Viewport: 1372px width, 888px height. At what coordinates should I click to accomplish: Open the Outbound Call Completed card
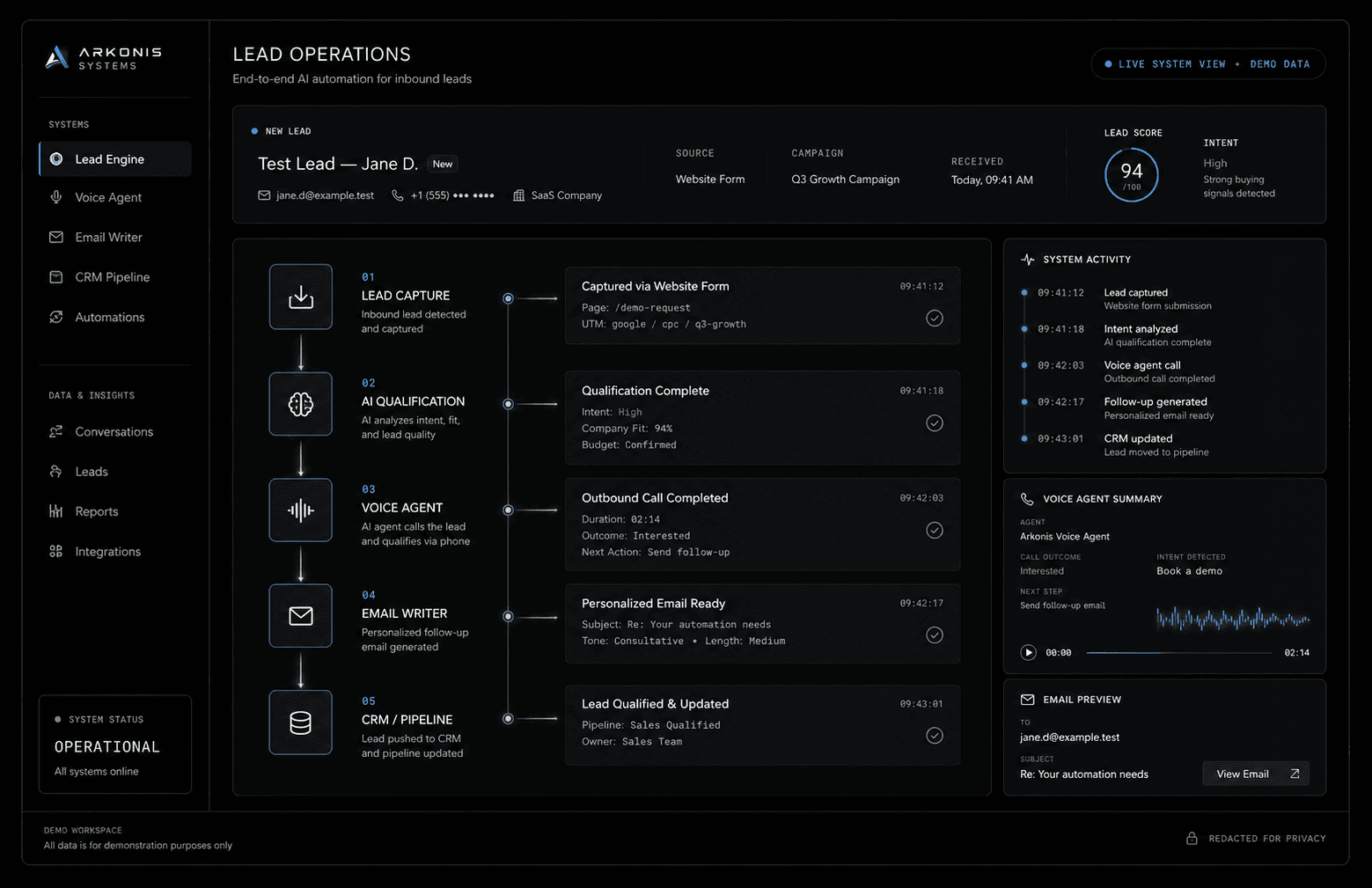(x=762, y=525)
